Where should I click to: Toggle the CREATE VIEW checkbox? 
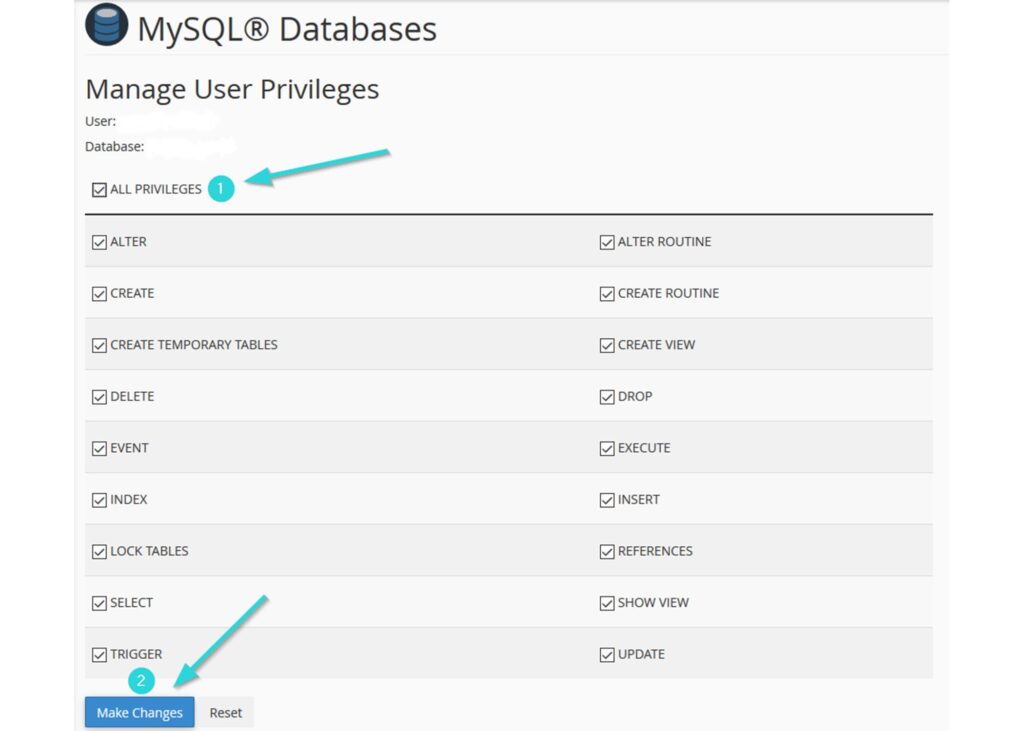[x=607, y=346]
